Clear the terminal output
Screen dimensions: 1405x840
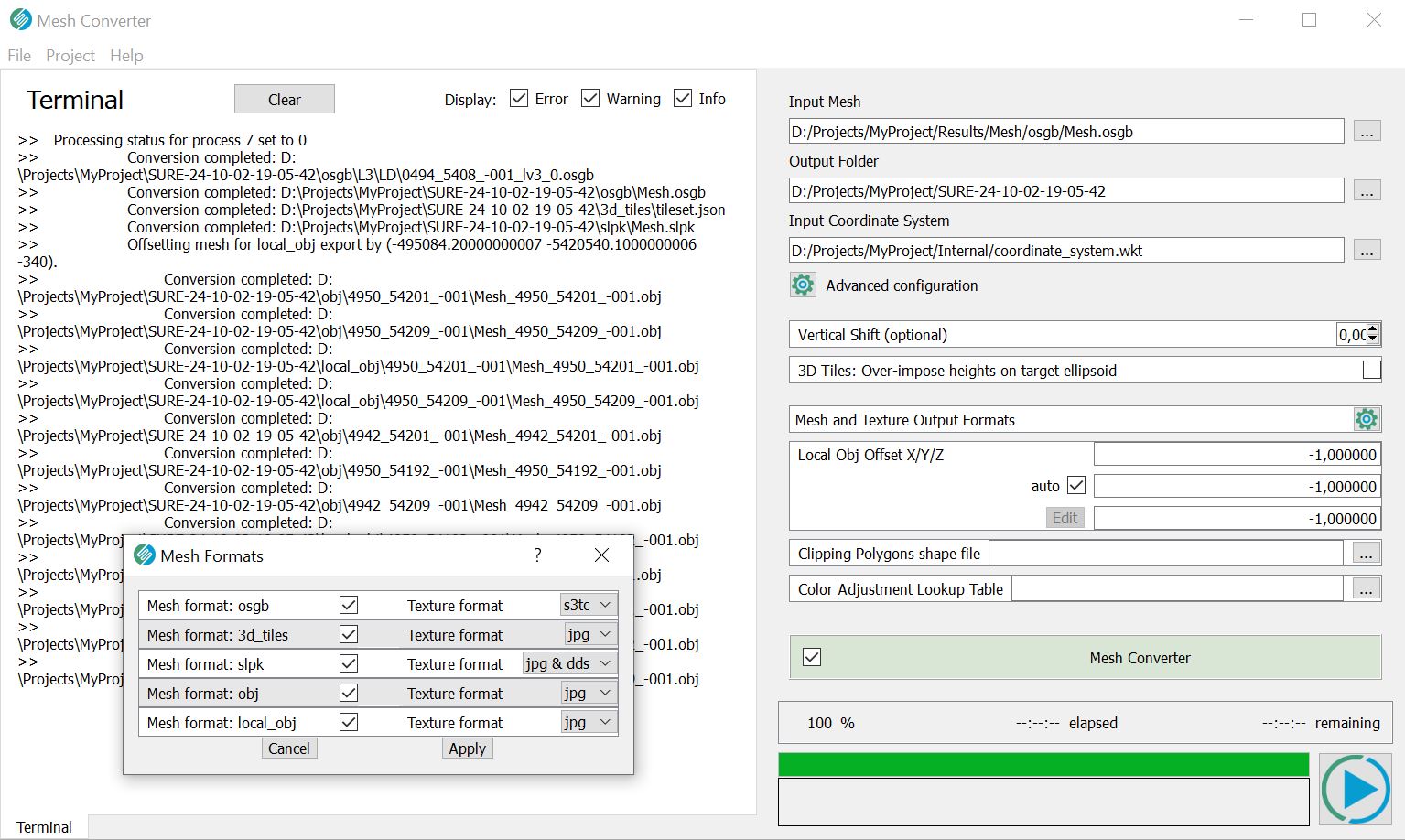pyautogui.click(x=285, y=99)
